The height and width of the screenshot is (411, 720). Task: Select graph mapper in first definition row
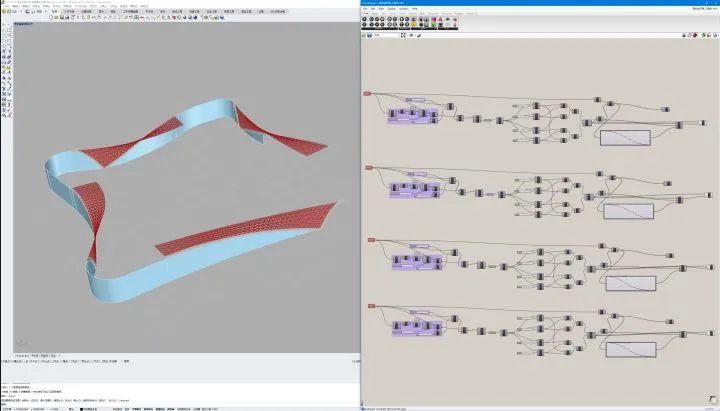pyautogui.click(x=625, y=138)
